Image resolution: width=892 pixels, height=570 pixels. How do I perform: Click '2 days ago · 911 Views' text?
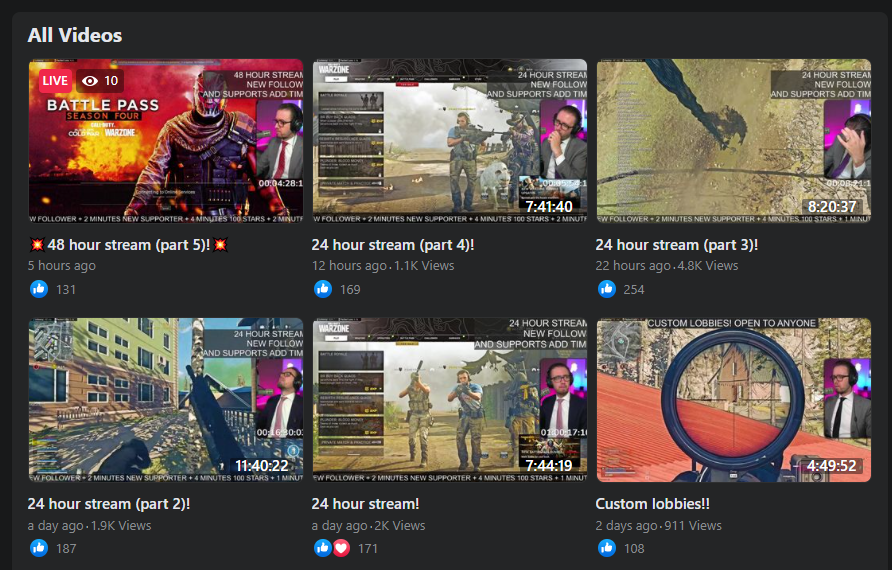coord(658,526)
